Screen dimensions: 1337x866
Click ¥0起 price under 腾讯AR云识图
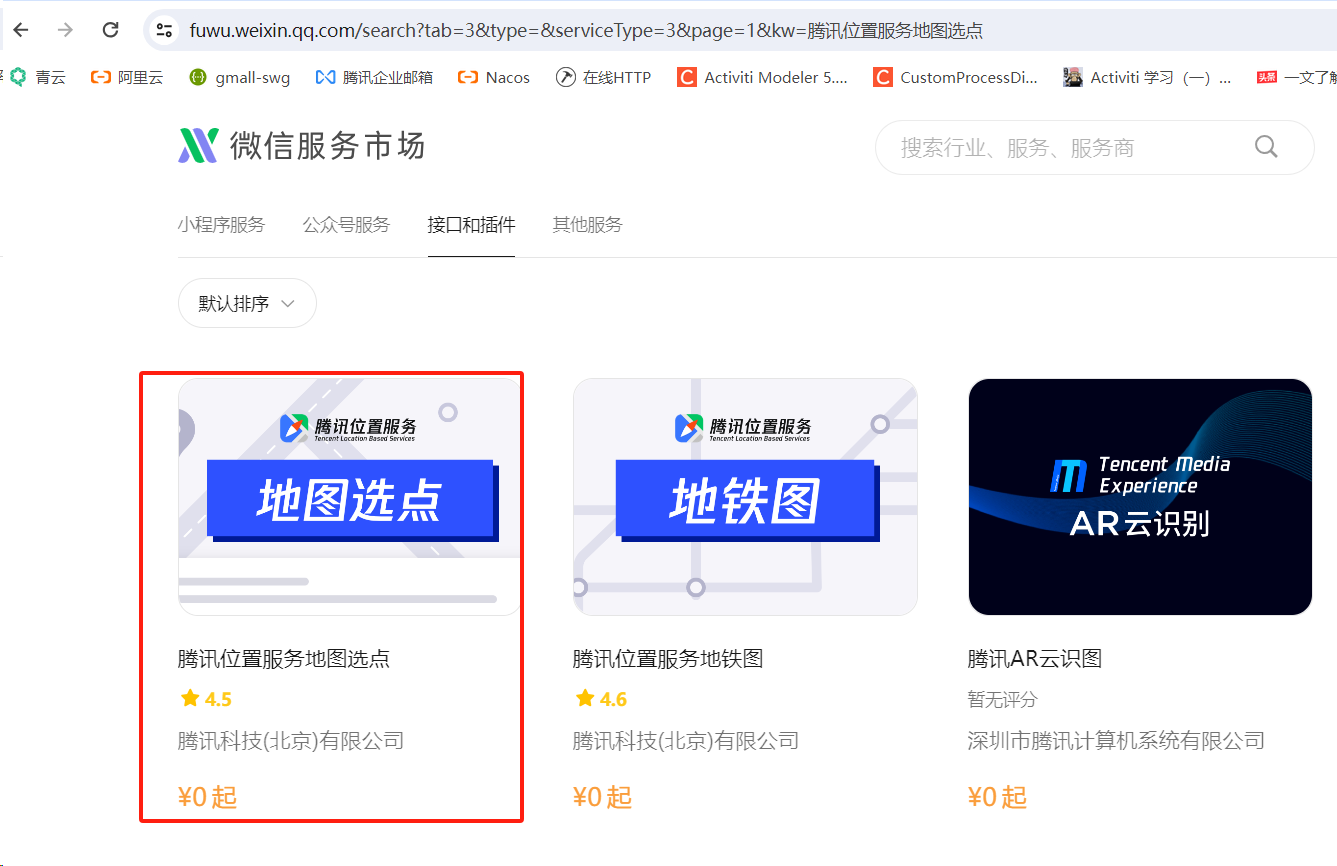click(998, 797)
